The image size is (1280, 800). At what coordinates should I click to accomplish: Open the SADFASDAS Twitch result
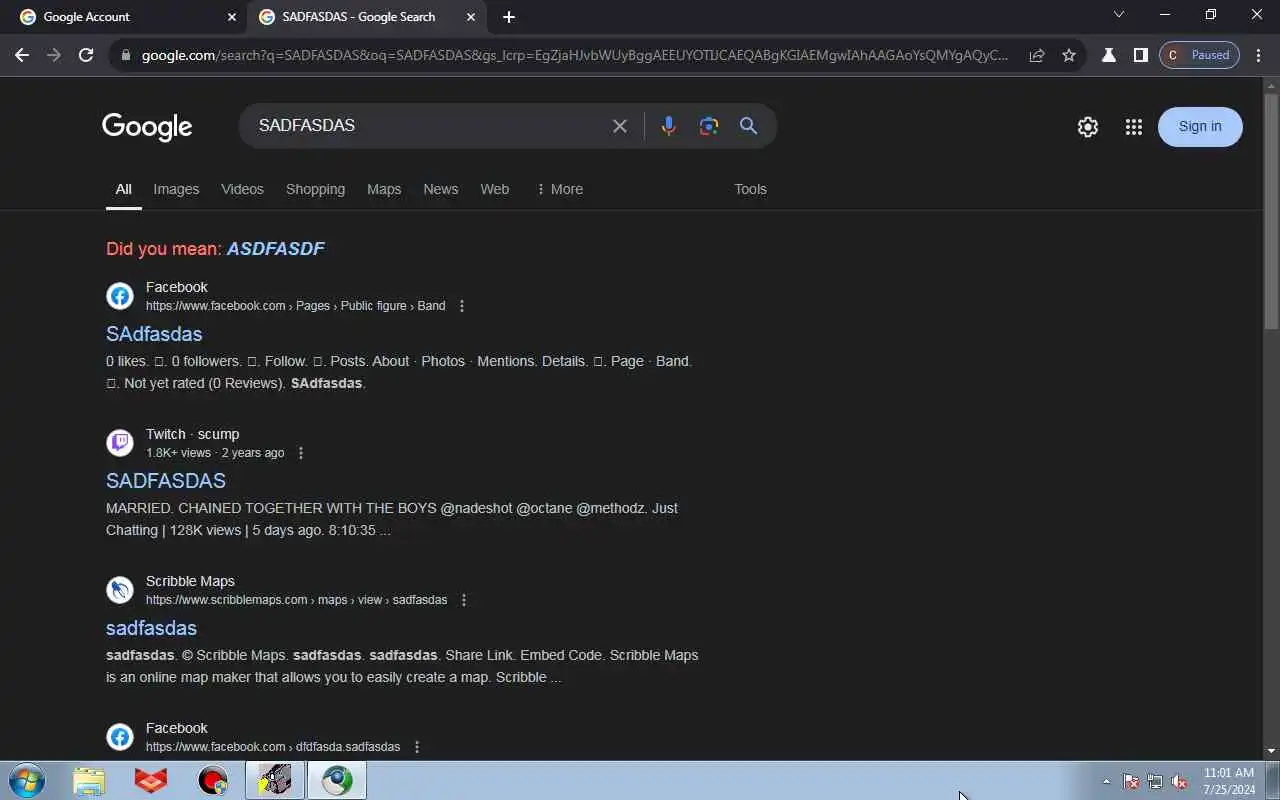[166, 481]
